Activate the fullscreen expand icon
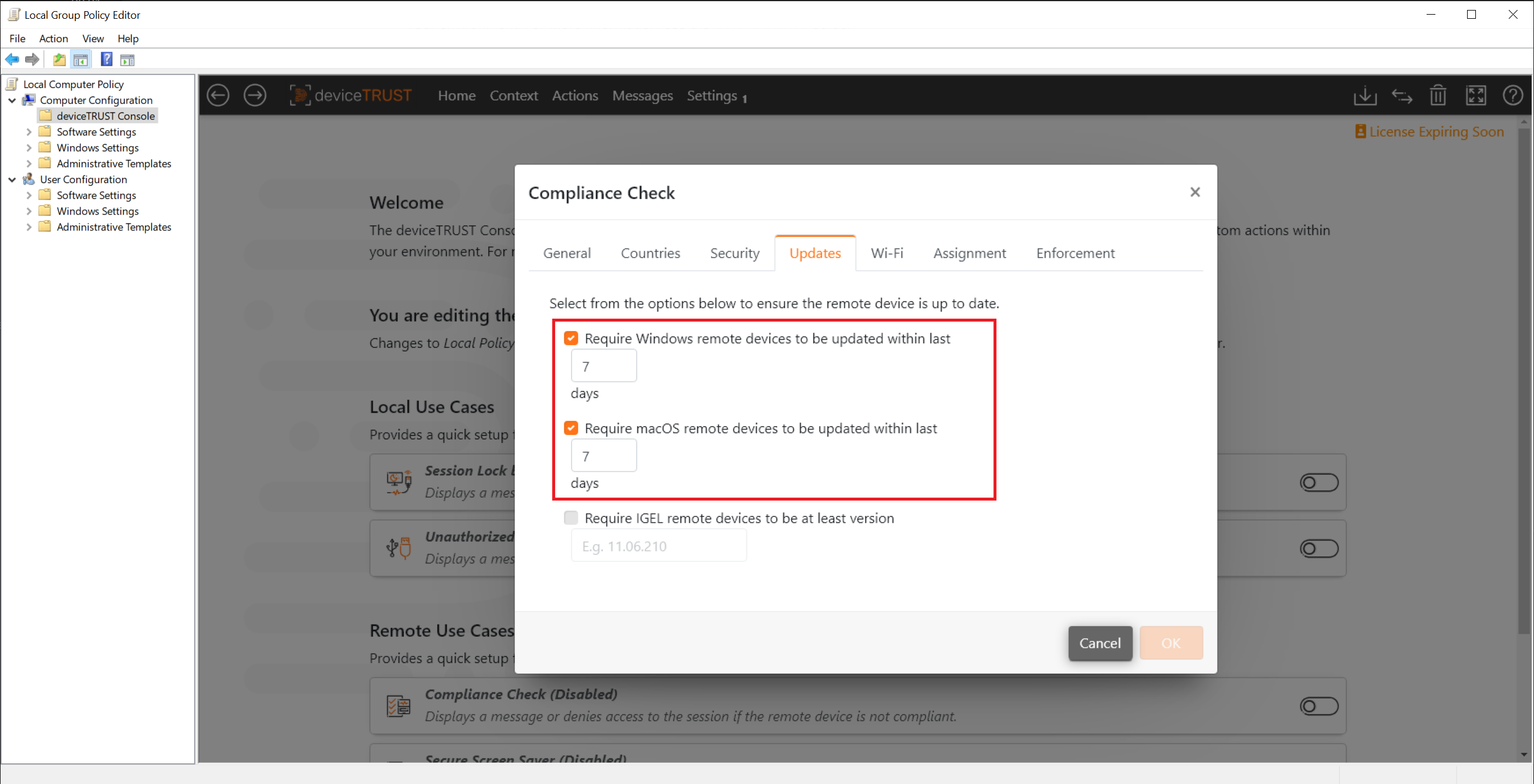The width and height of the screenshot is (1534, 784). 1477,95
